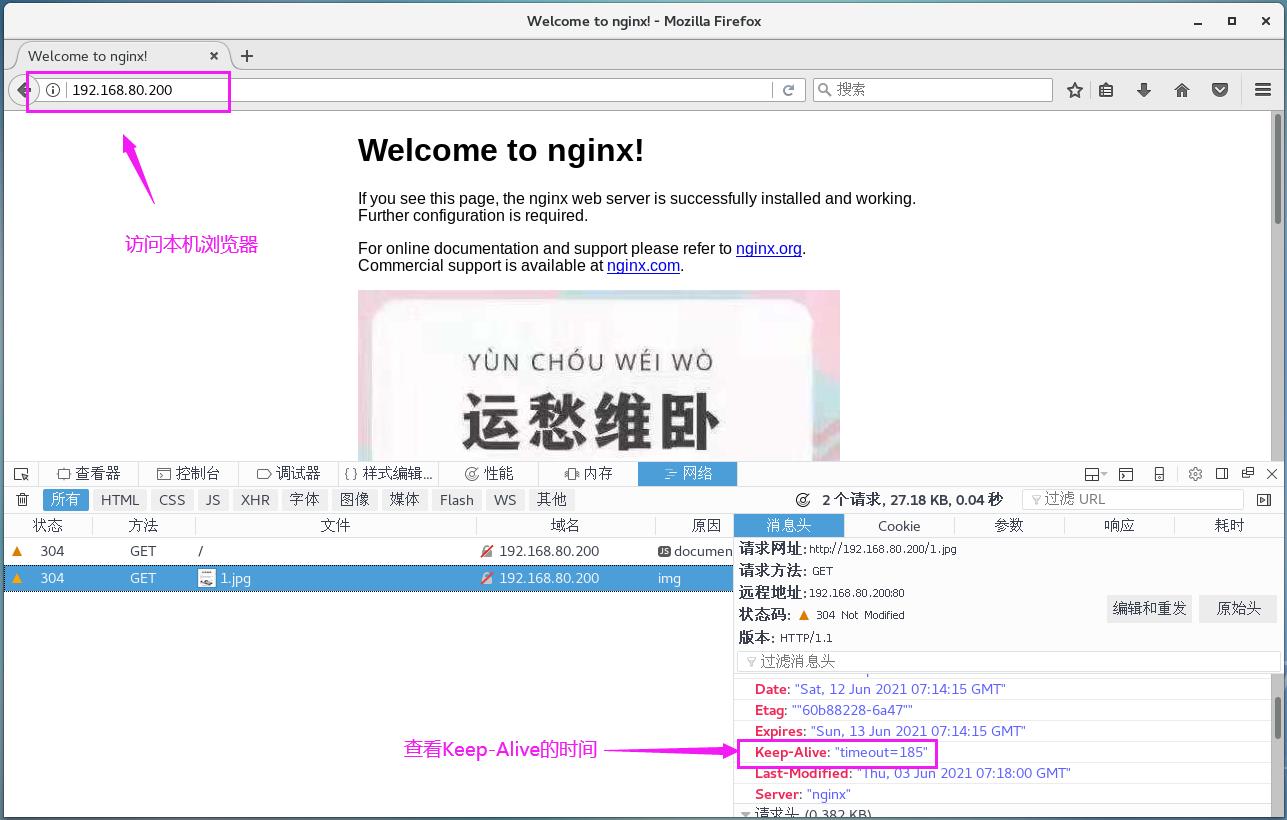Viewport: 1287px width, 820px height.
Task: Show devtools in separate window
Action: coord(1248,474)
